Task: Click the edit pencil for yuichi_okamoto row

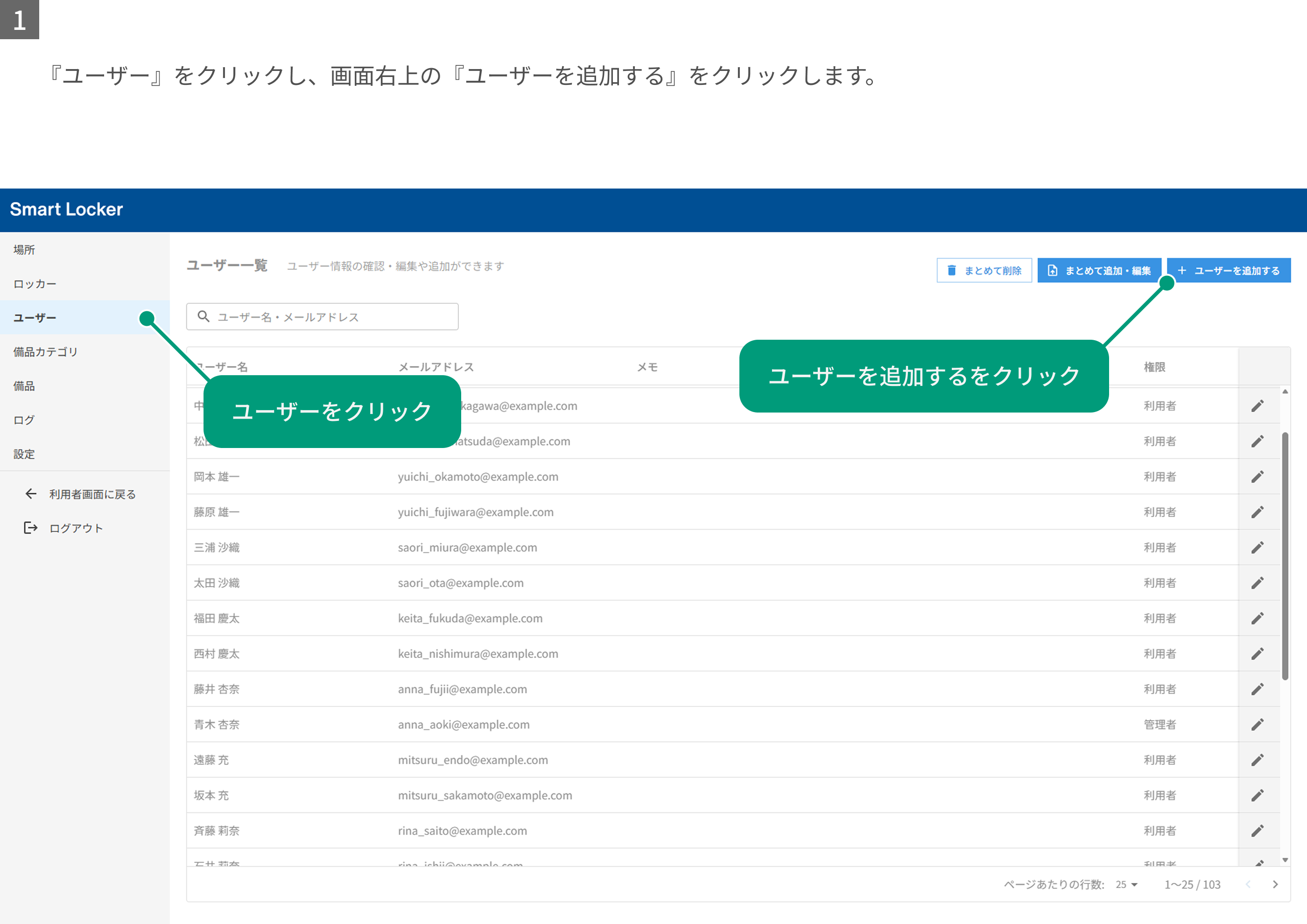Action: point(1258,476)
